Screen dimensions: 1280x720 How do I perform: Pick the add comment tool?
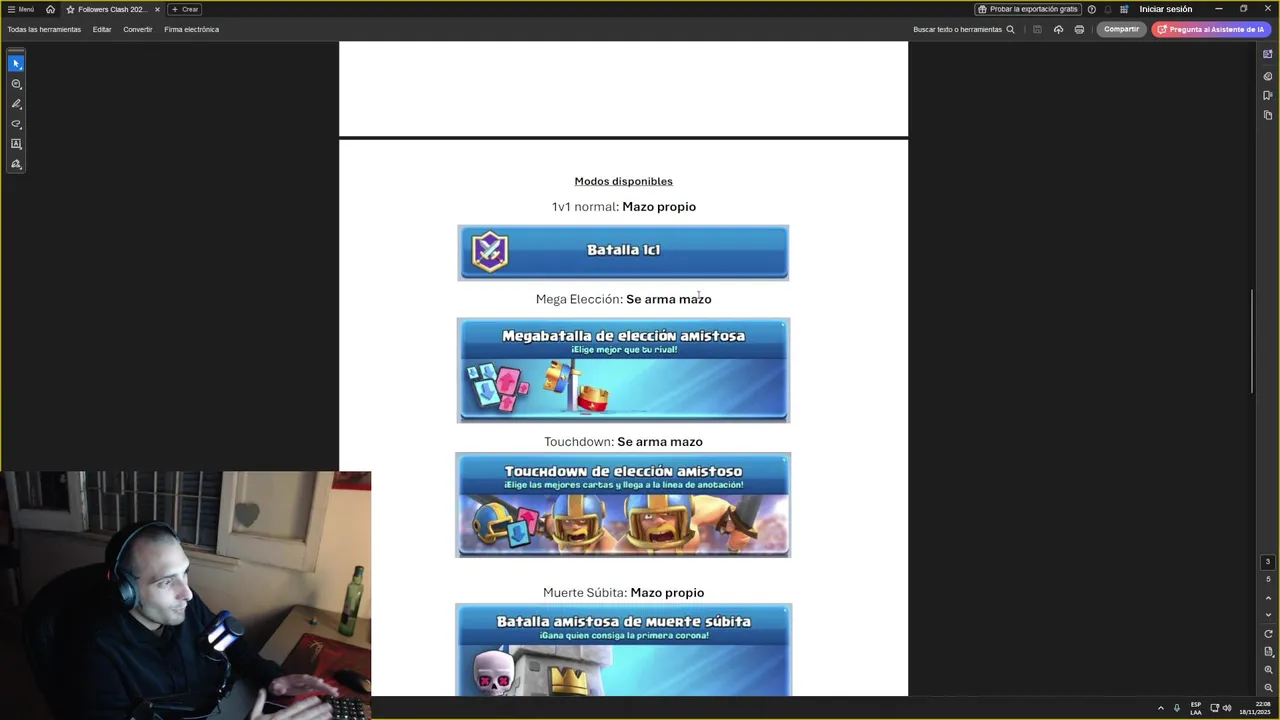[16, 84]
